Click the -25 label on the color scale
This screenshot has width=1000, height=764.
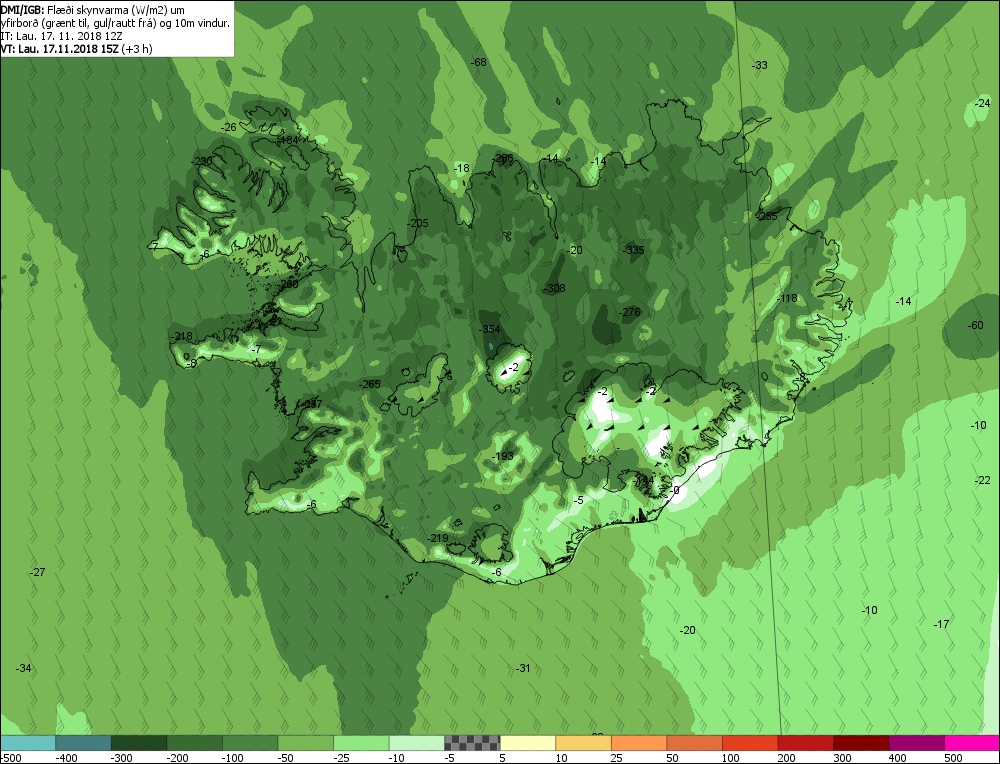[342, 758]
